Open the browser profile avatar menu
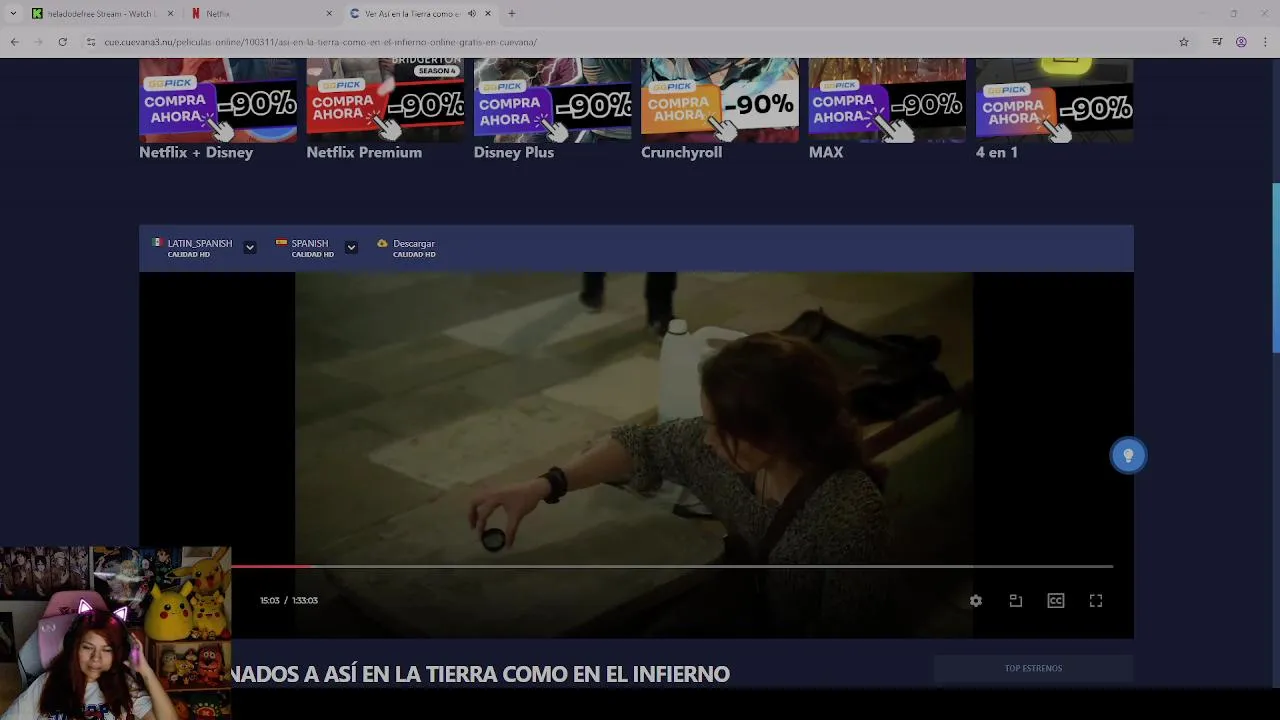 [1241, 42]
